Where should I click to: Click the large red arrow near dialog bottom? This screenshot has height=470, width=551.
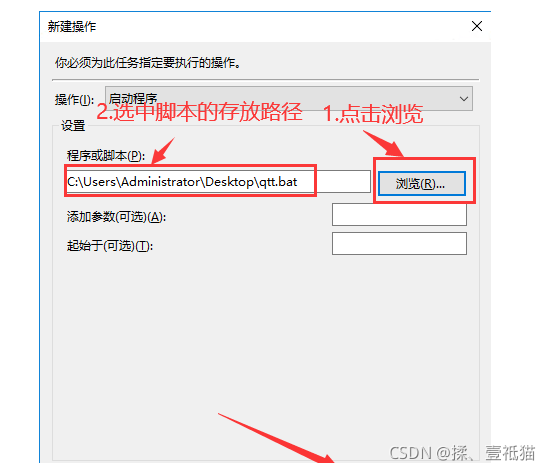pyautogui.click(x=276, y=438)
